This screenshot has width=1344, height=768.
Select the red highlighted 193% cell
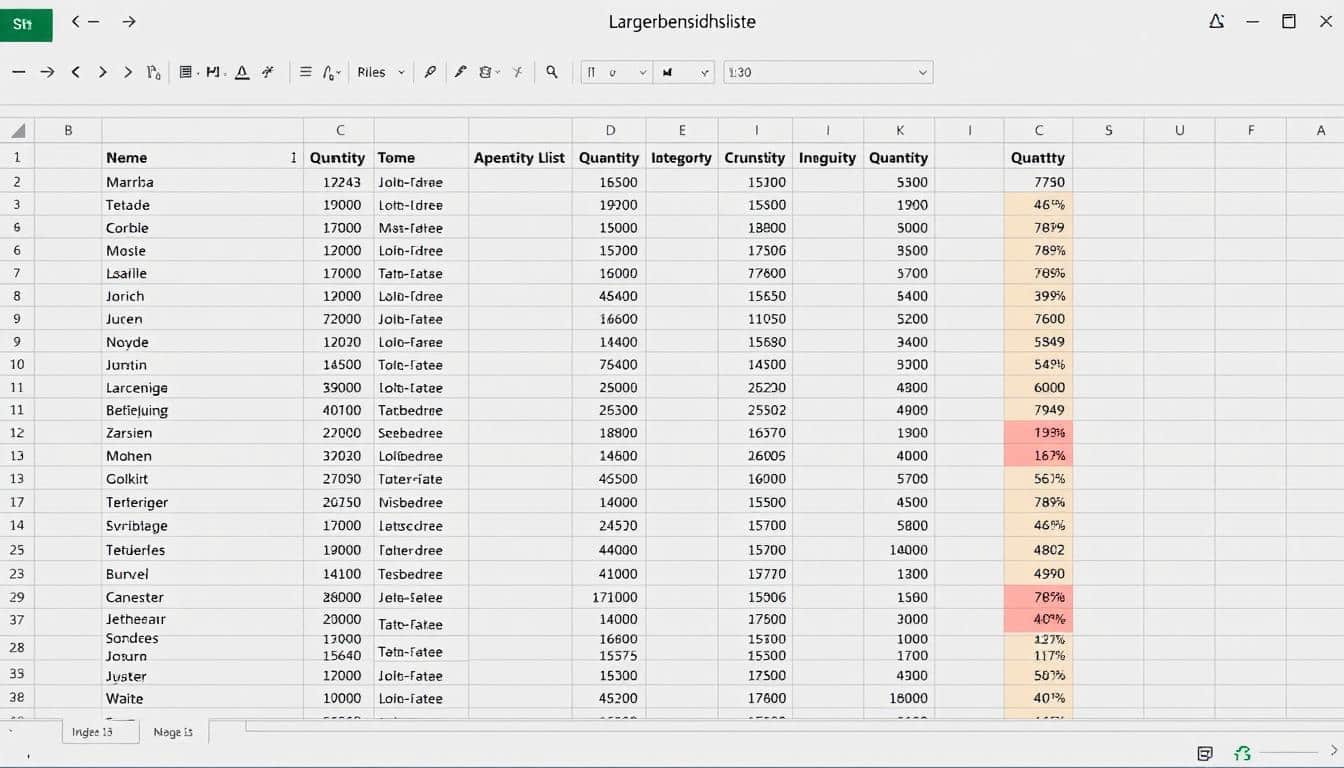coord(1038,433)
